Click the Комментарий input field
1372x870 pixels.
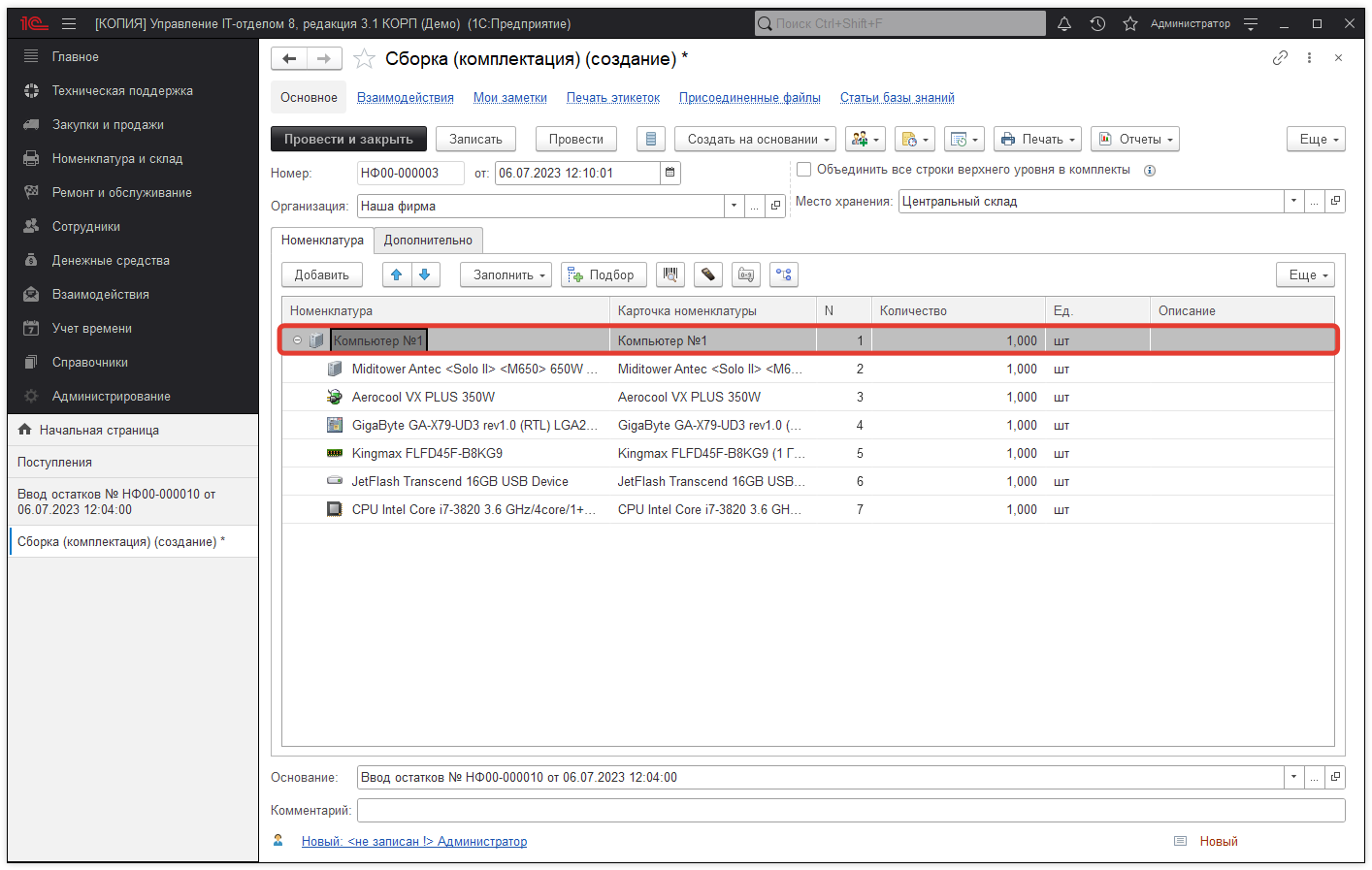(x=850, y=810)
